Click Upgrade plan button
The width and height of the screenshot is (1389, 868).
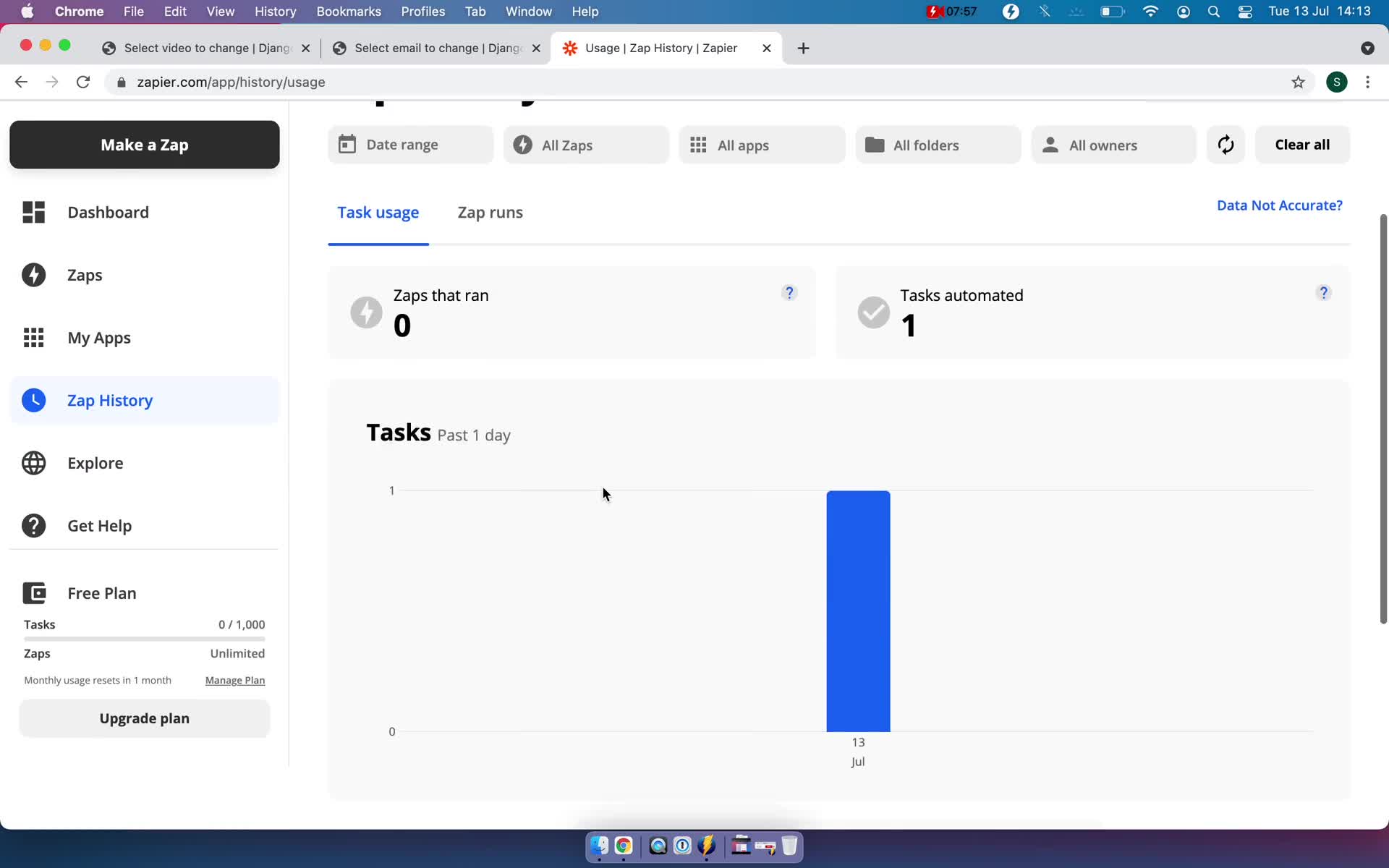[x=144, y=718]
